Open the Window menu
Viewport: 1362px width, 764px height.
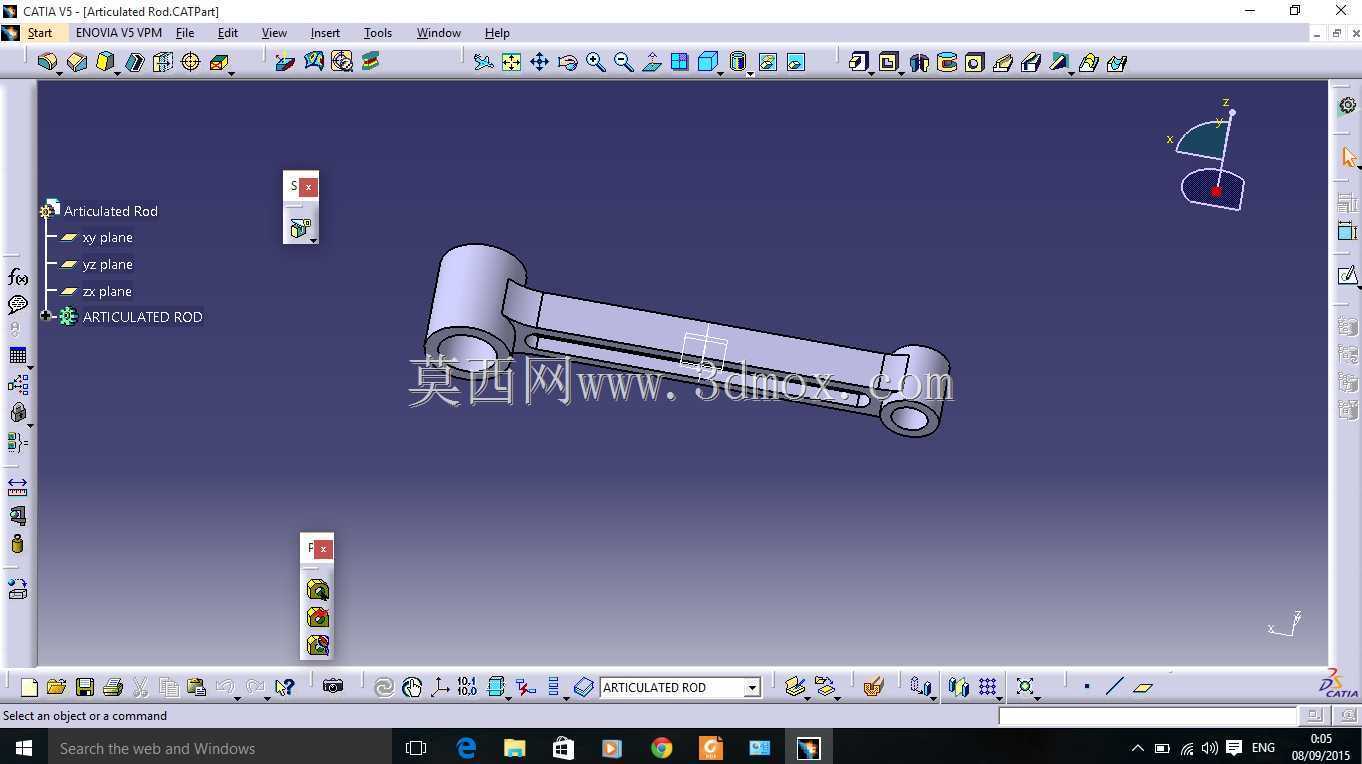coord(438,33)
